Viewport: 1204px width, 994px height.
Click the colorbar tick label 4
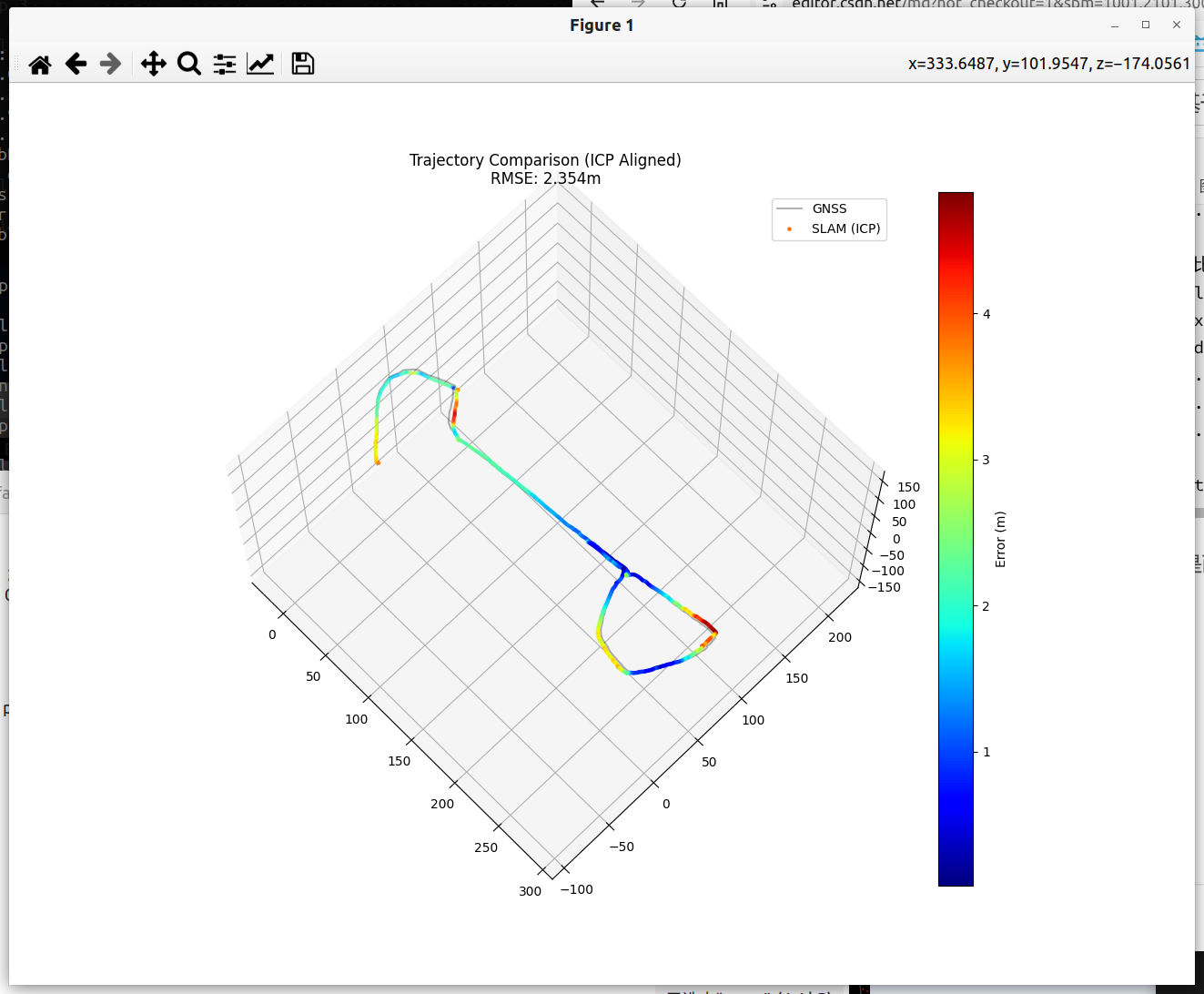986,314
